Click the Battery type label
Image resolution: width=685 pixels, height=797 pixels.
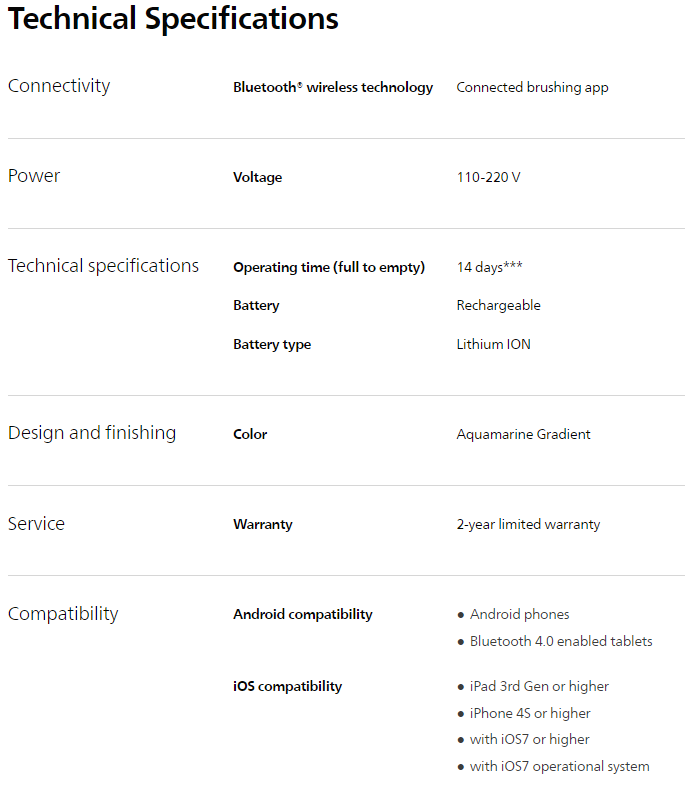pyautogui.click(x=272, y=344)
